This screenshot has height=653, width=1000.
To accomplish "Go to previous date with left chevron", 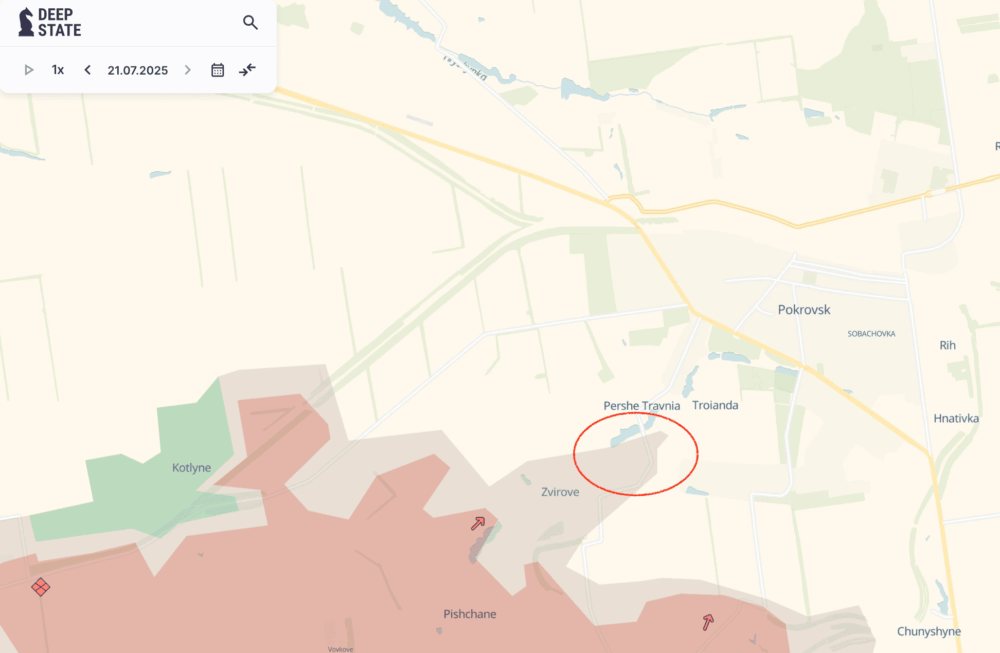I will tap(87, 70).
